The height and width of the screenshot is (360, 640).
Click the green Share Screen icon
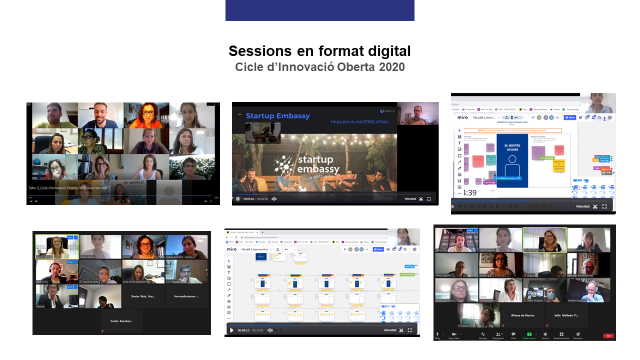tap(529, 334)
